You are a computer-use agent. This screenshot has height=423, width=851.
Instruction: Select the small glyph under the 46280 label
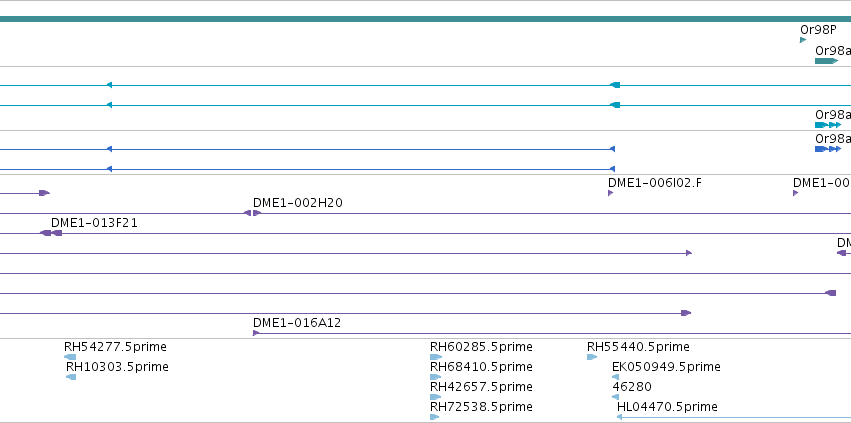coord(615,397)
